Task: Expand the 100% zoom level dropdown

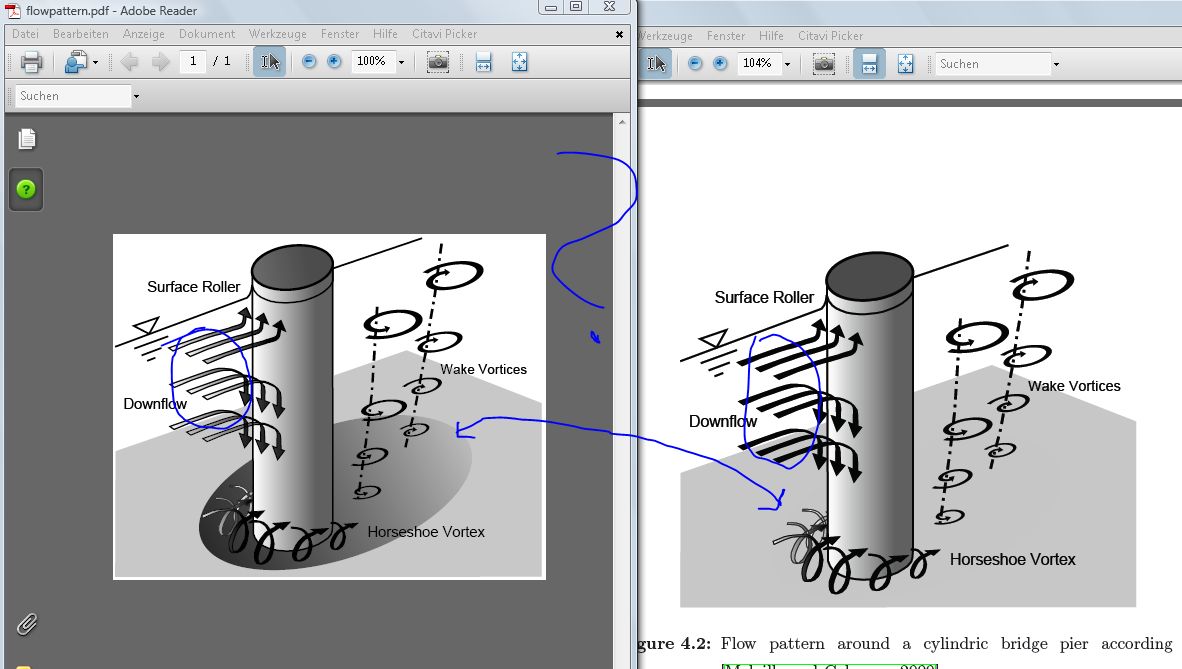Action: tap(401, 62)
